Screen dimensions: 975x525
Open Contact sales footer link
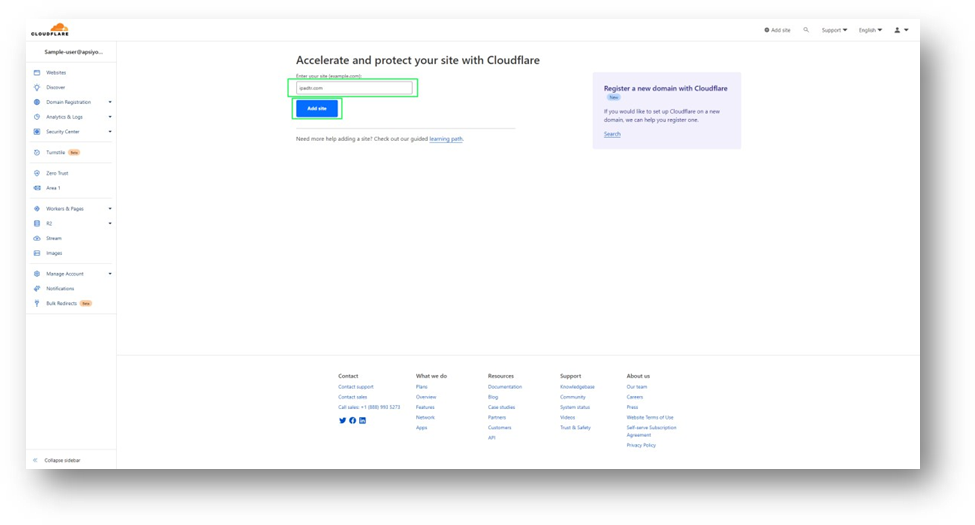pyautogui.click(x=353, y=397)
